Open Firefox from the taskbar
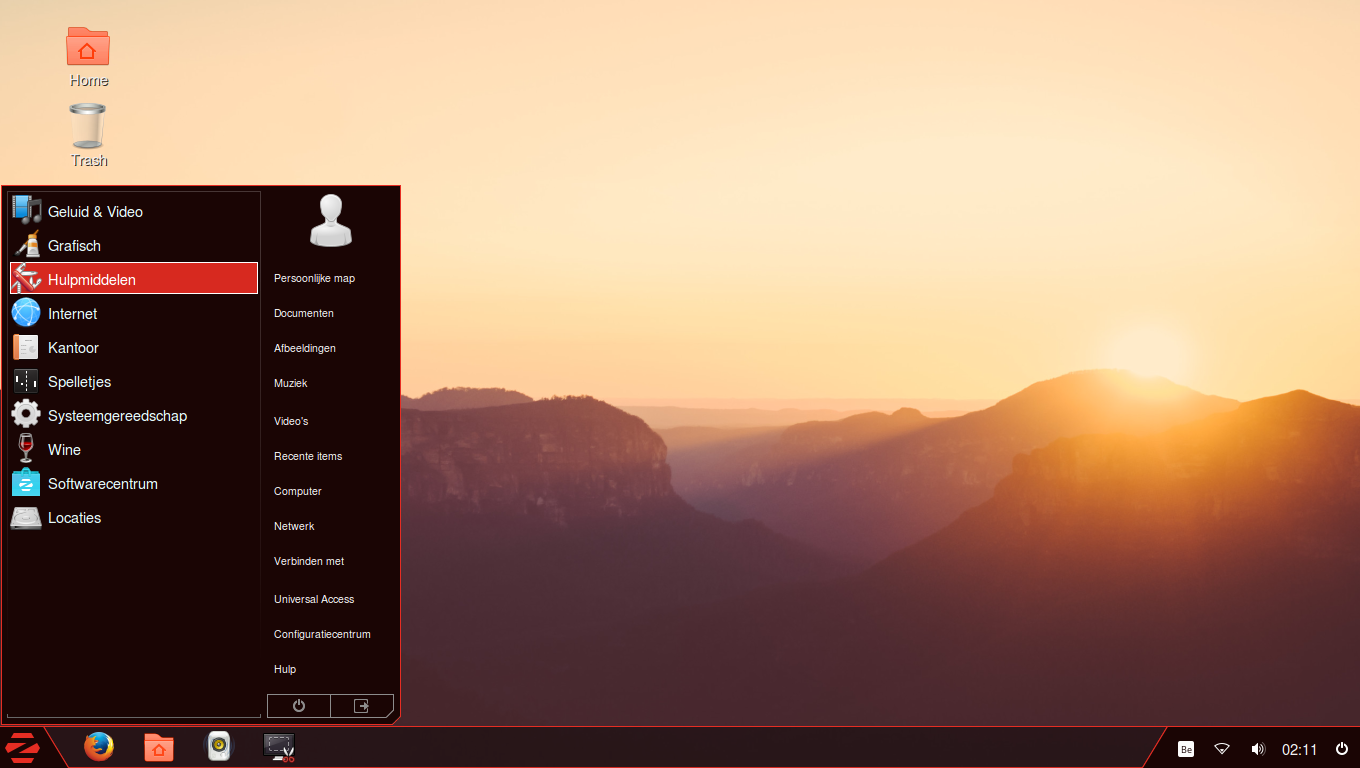 (x=99, y=747)
